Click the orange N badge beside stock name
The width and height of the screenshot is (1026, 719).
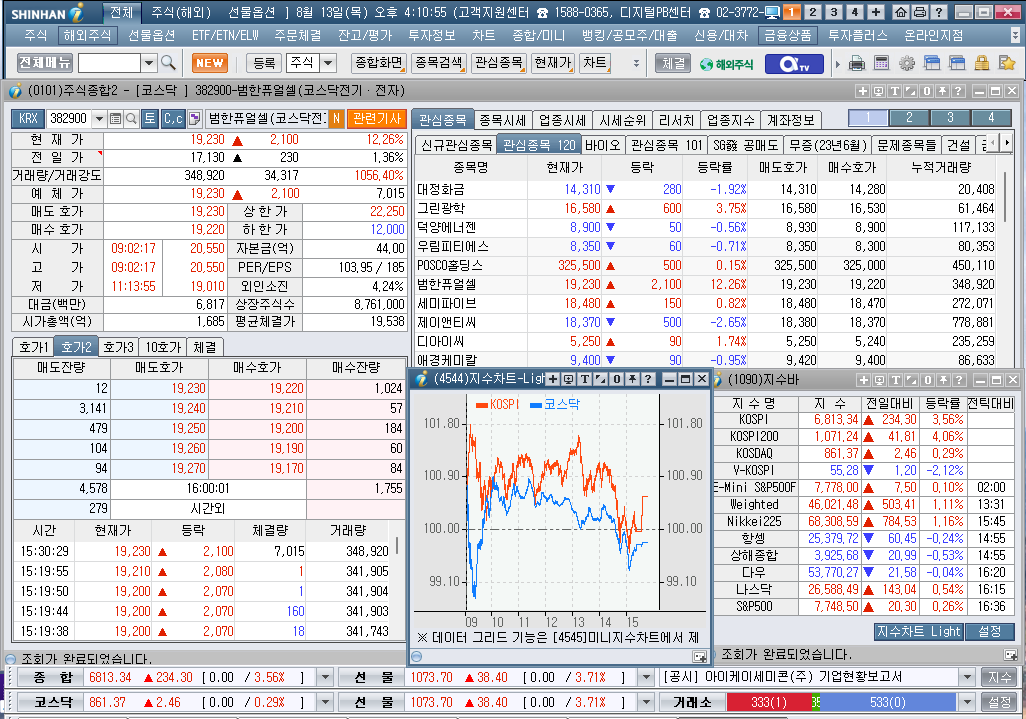[x=336, y=118]
